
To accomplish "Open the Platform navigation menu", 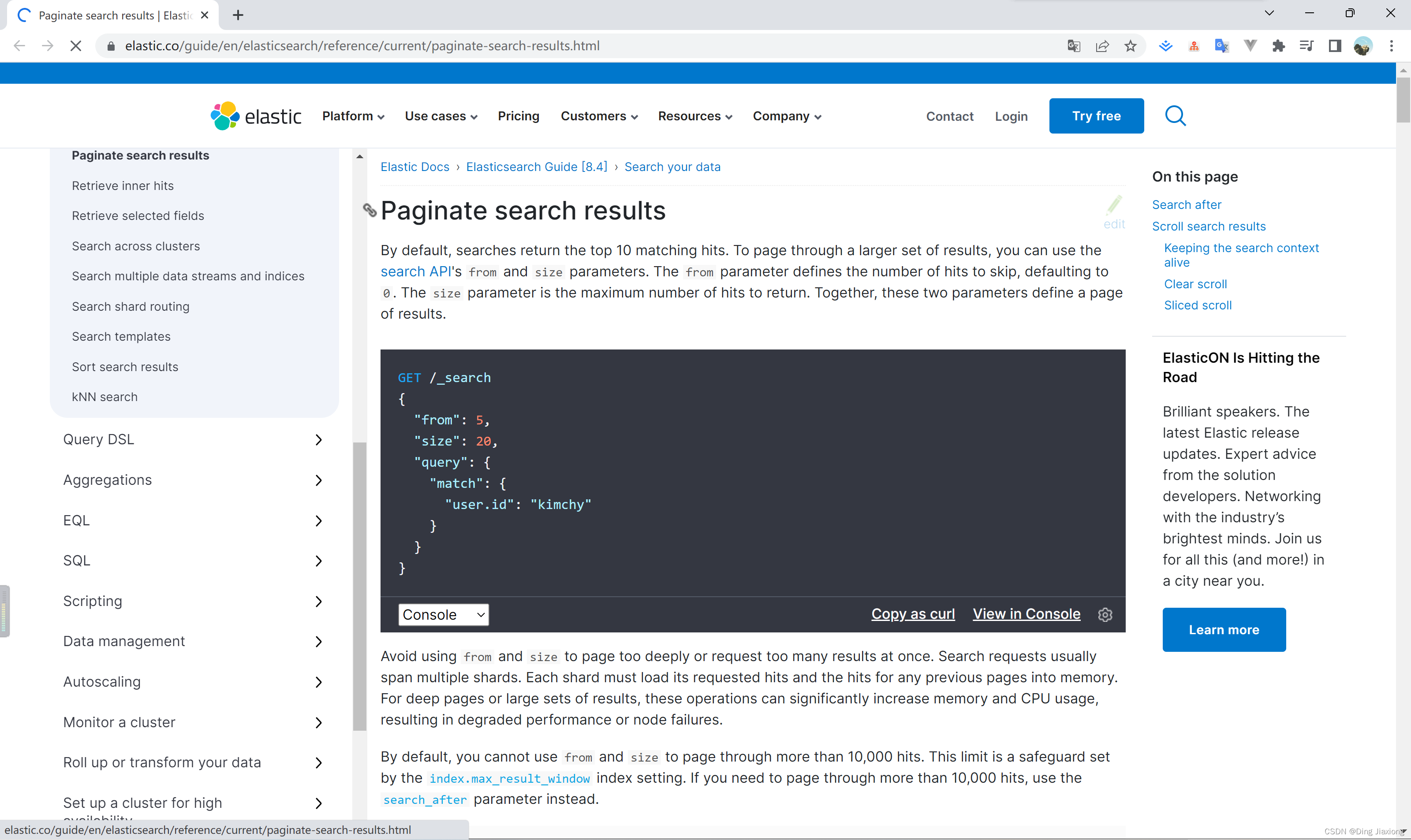I will click(x=353, y=116).
